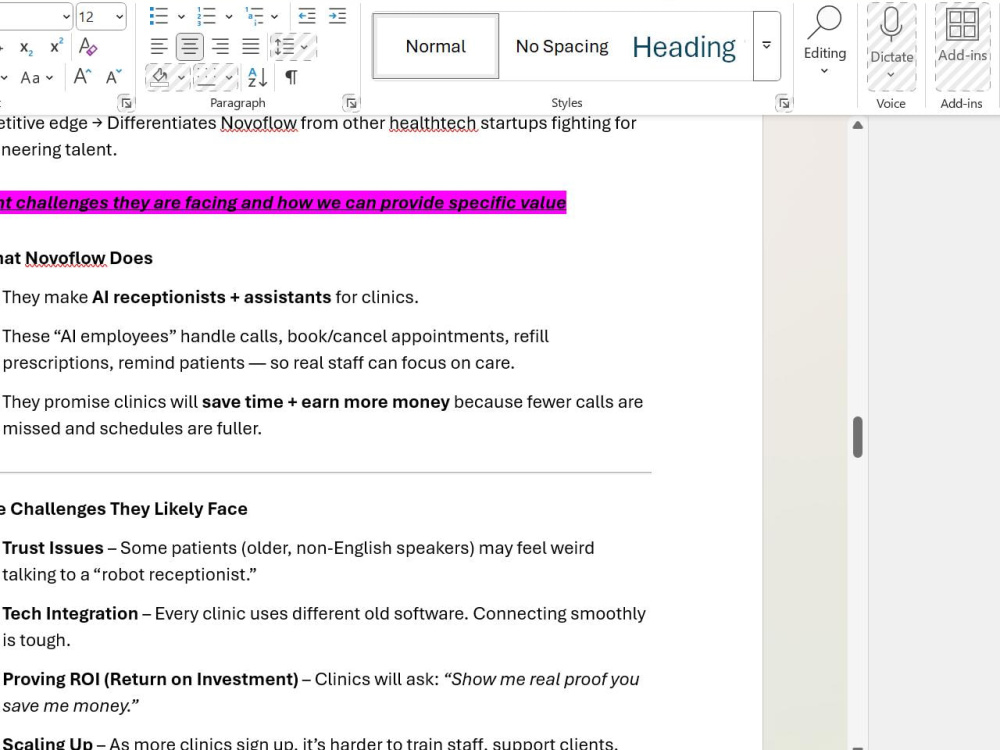Click the Dictate microphone icon
The height and width of the screenshot is (750, 1000).
891,24
